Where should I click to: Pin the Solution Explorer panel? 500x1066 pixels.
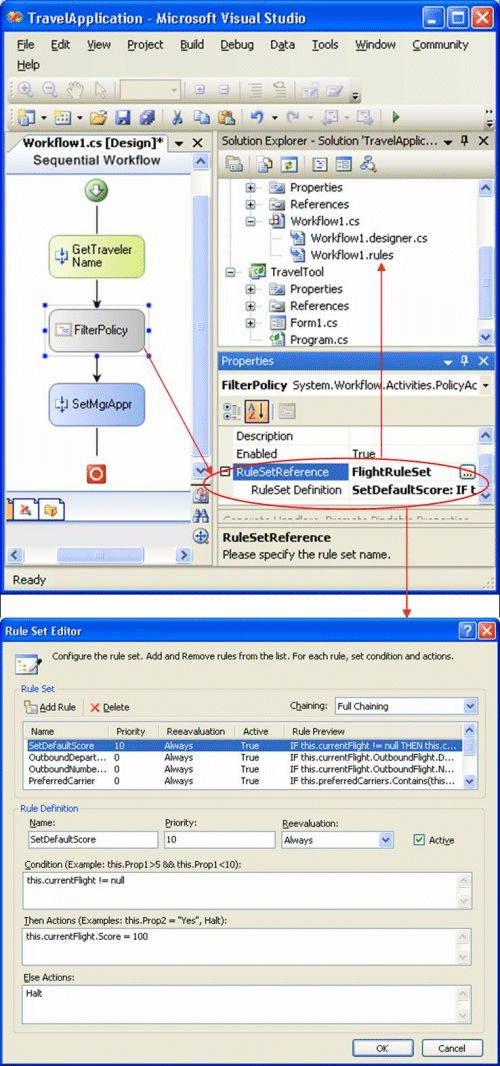tap(465, 141)
